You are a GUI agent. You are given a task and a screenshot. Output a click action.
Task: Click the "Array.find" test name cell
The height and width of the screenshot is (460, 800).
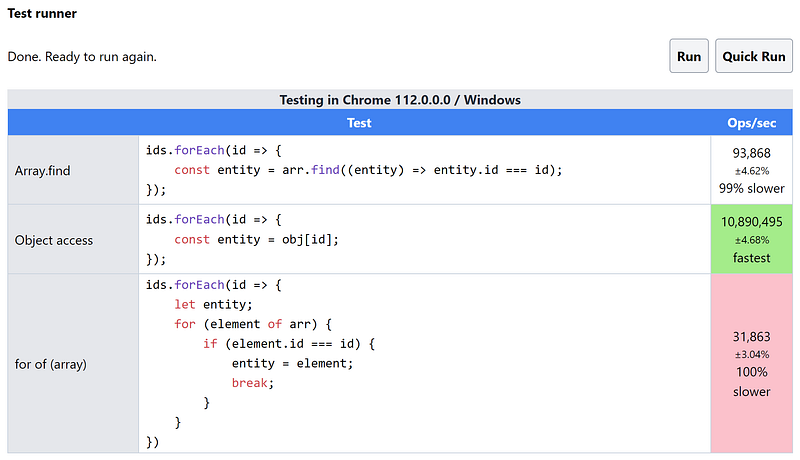(73, 170)
